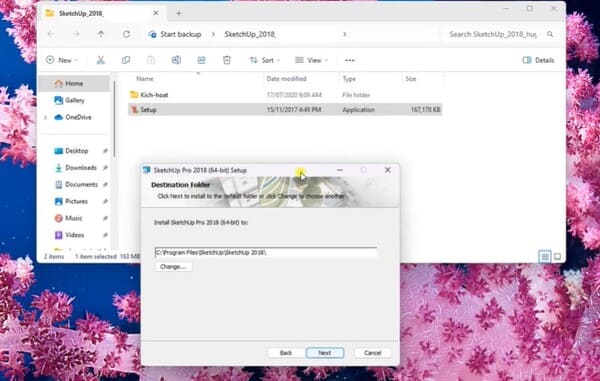Viewport: 600px width, 381px height.
Task: Click the Delete trash icon
Action: [227, 60]
